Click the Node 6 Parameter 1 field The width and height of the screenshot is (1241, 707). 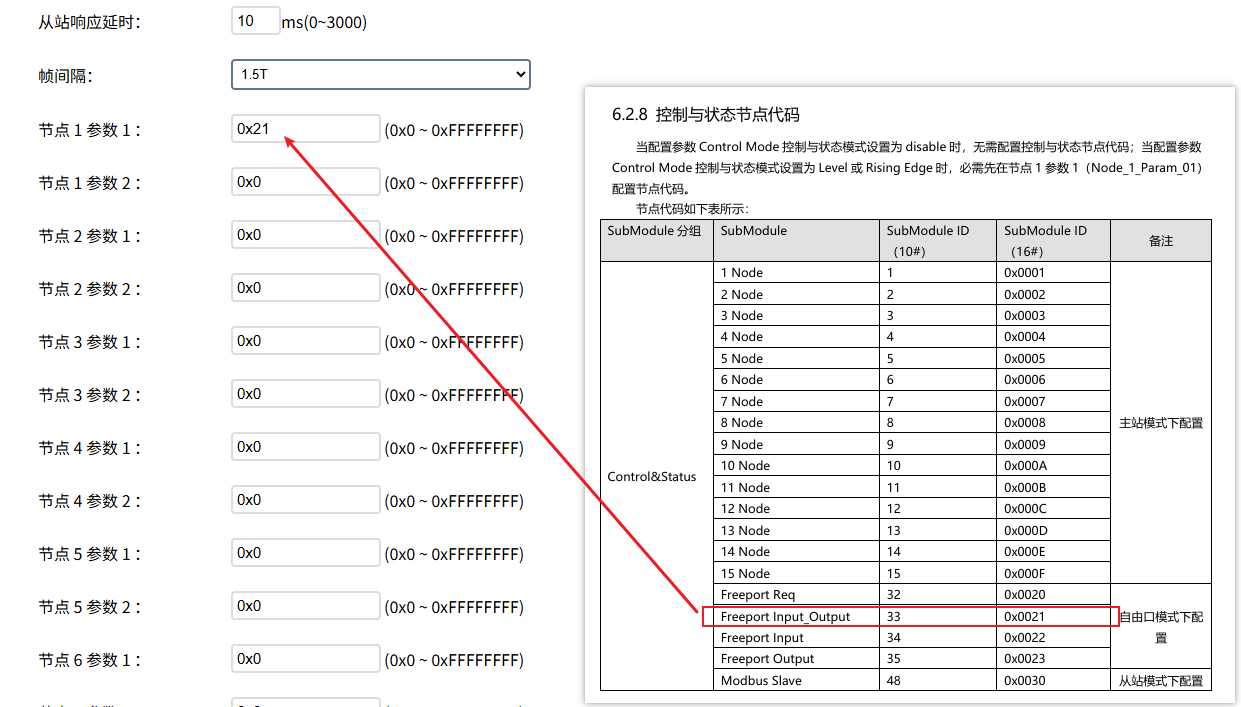click(x=305, y=659)
